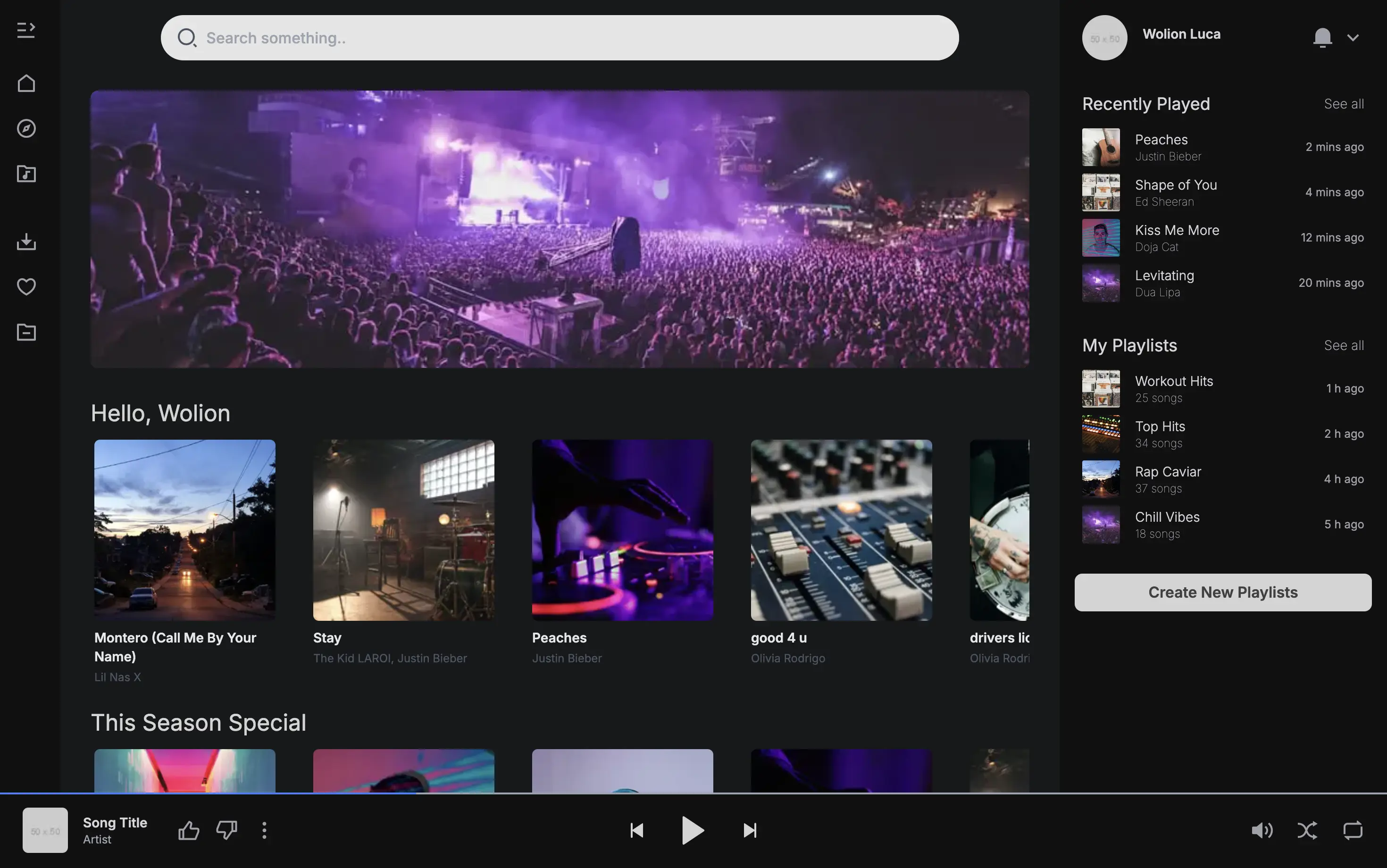Open the good 4 u mixer cover
This screenshot has height=868, width=1387.
[841, 530]
